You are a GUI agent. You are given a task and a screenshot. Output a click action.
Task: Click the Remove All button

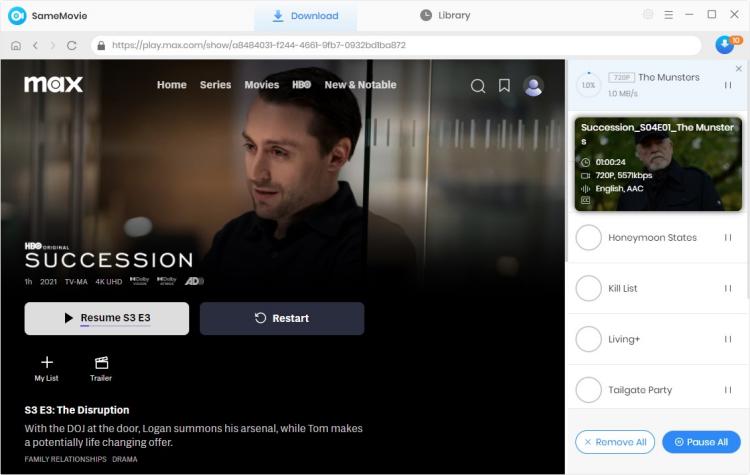[x=615, y=442]
